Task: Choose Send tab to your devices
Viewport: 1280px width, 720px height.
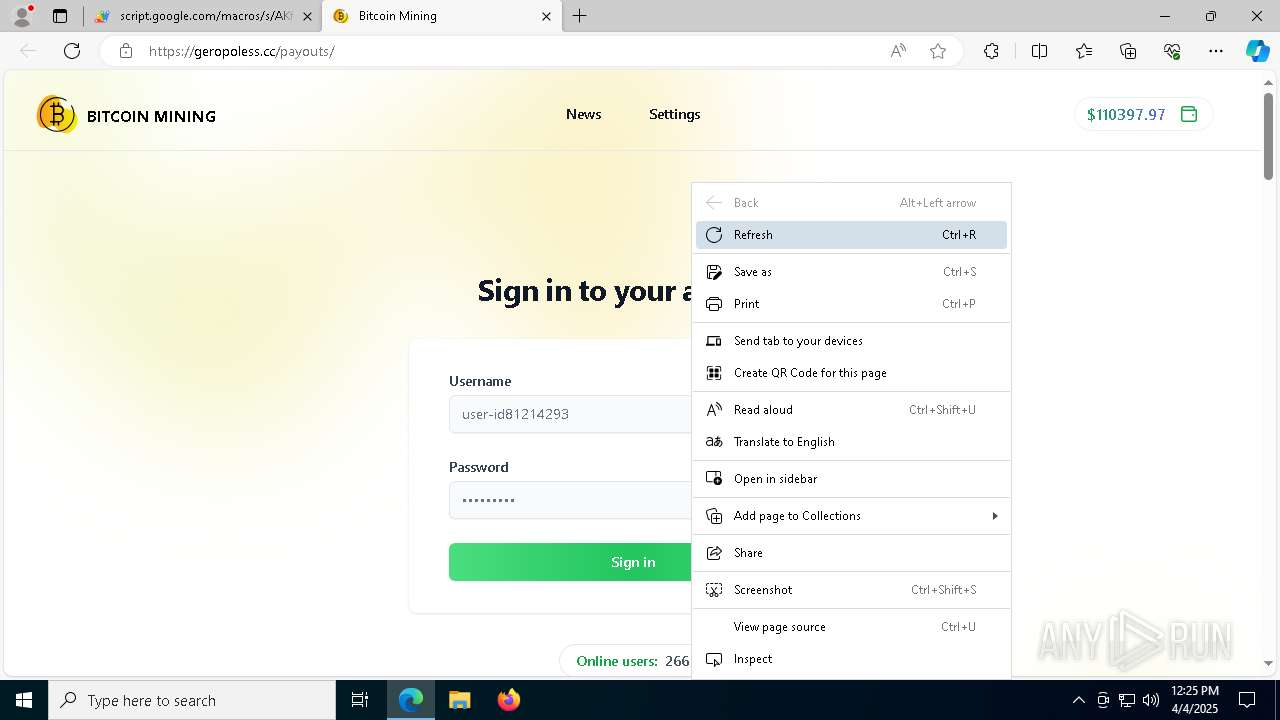Action: pyautogui.click(x=851, y=341)
